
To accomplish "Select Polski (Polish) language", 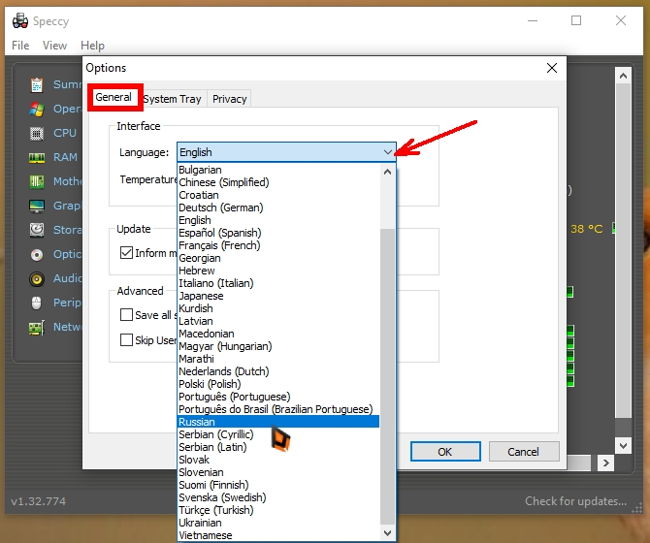I will pyautogui.click(x=278, y=384).
